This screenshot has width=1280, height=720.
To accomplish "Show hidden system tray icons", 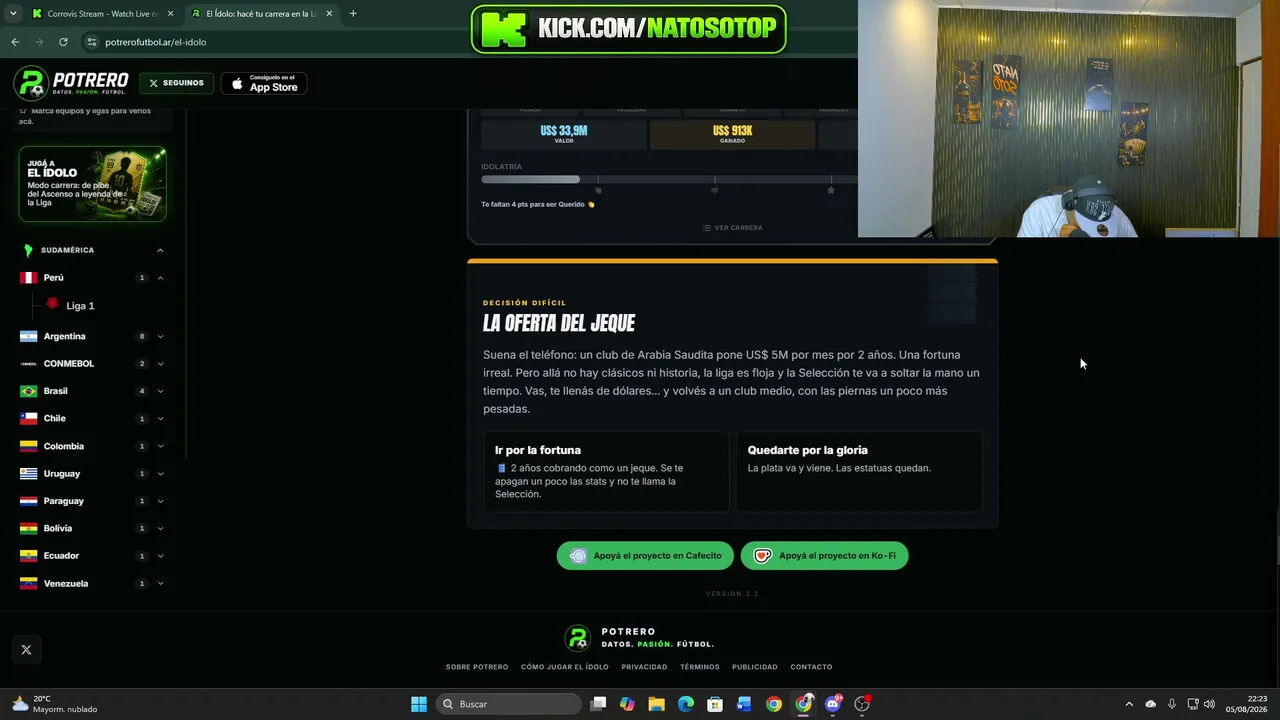I will pos(1129,704).
